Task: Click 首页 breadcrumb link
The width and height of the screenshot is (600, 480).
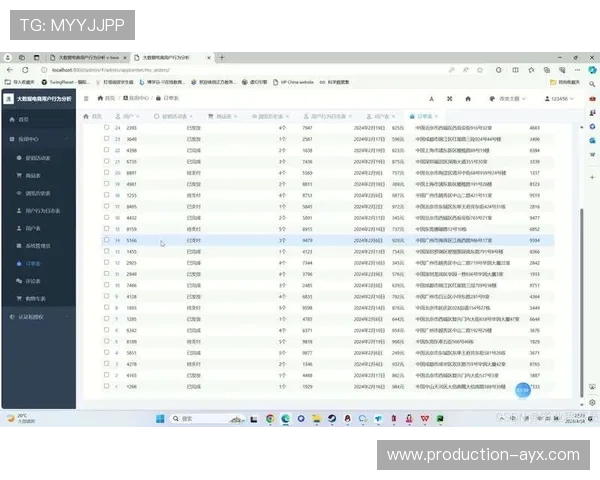Action: pos(109,99)
